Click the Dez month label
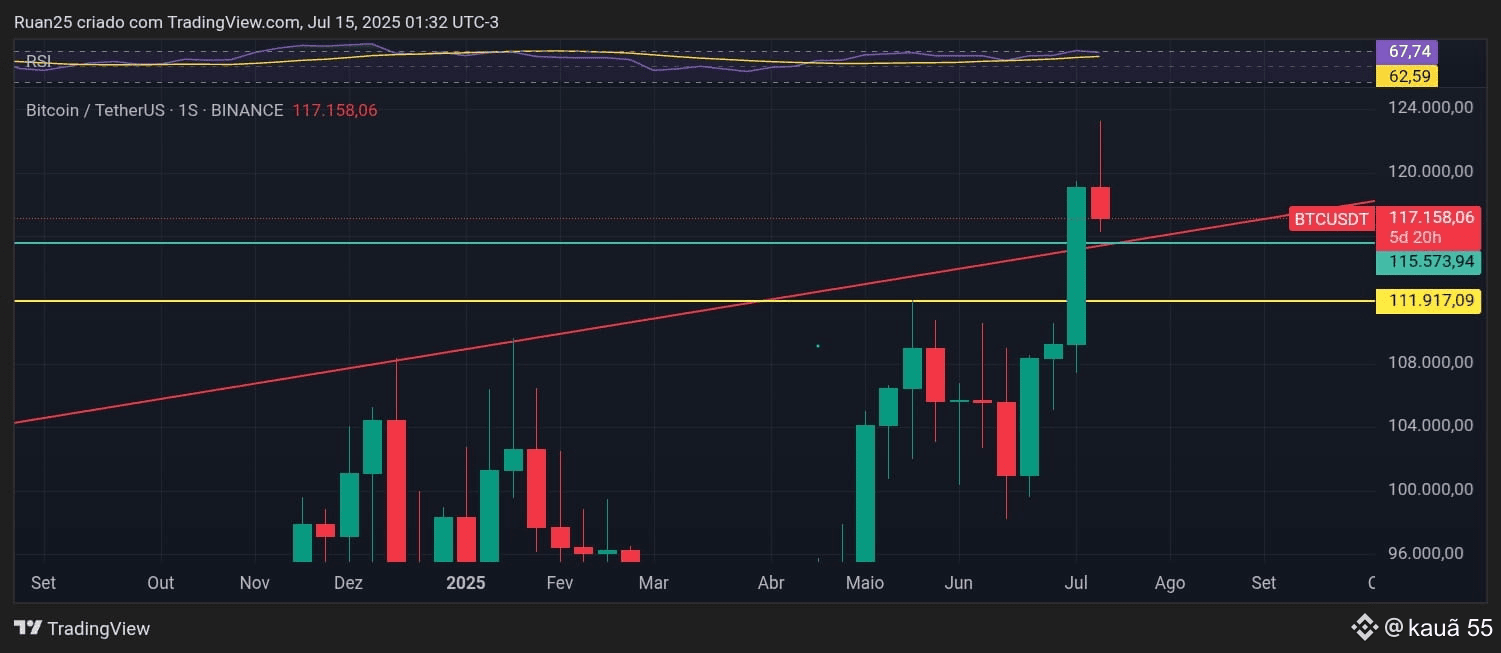The height and width of the screenshot is (653, 1501). point(348,583)
